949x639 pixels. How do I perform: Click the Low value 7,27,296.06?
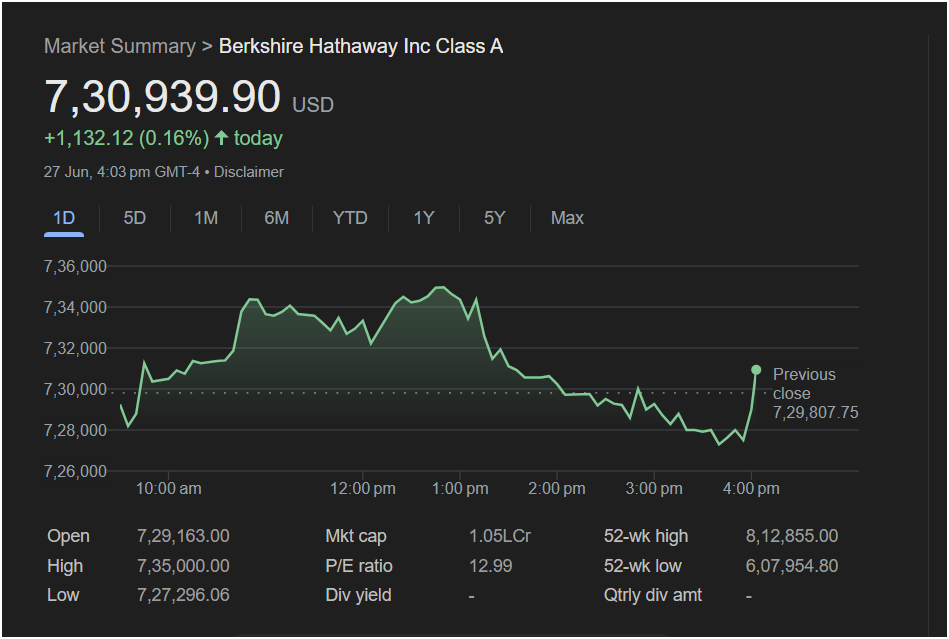[183, 595]
